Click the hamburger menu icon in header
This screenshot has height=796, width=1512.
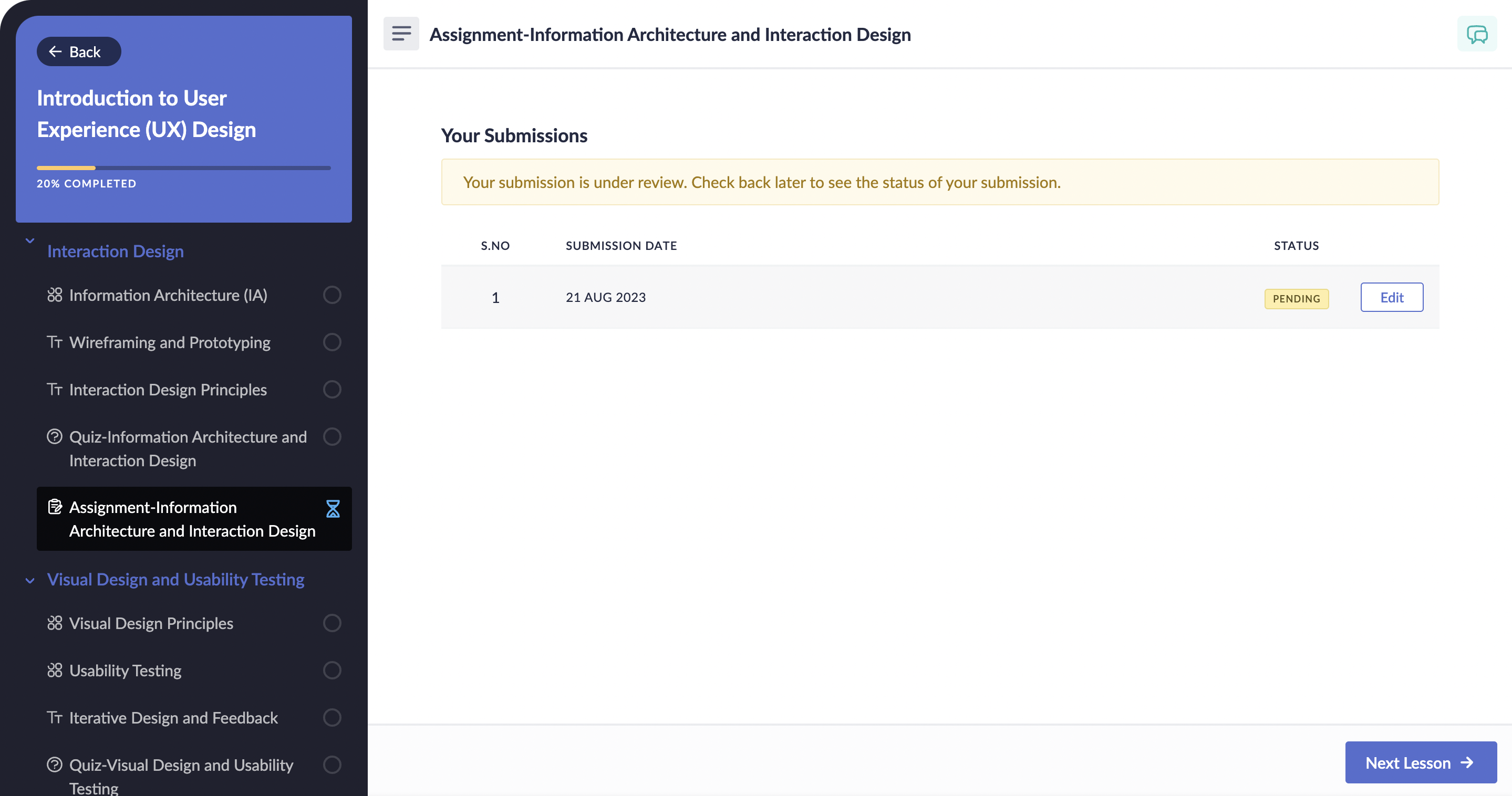(401, 34)
